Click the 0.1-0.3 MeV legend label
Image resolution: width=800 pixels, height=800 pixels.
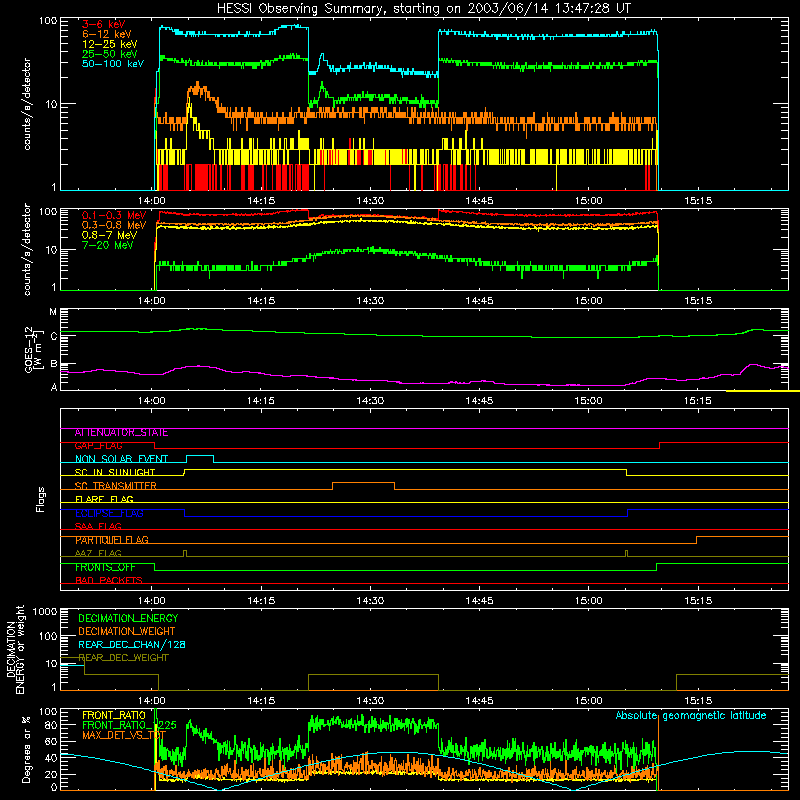(114, 215)
